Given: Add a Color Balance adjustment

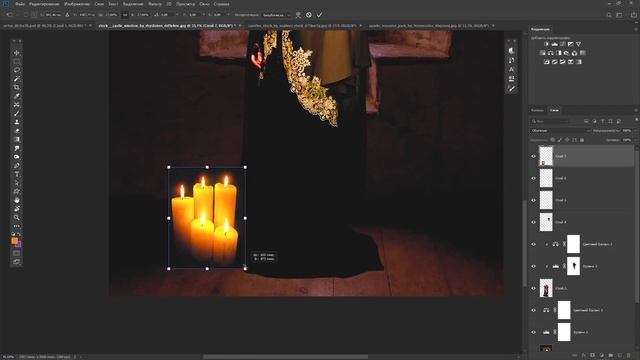Looking at the screenshot, I should tap(551, 53).
